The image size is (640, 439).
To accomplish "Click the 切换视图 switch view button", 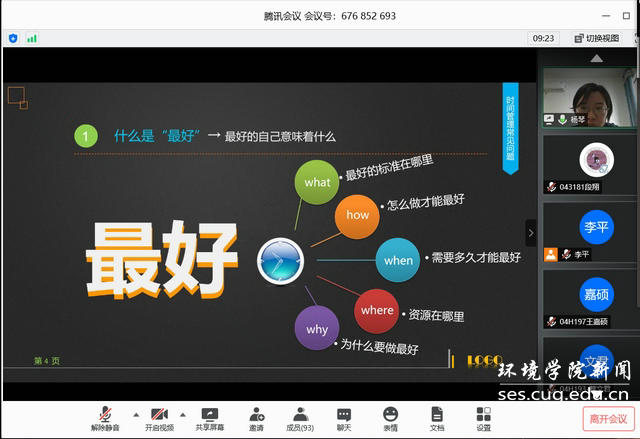I will pos(597,38).
